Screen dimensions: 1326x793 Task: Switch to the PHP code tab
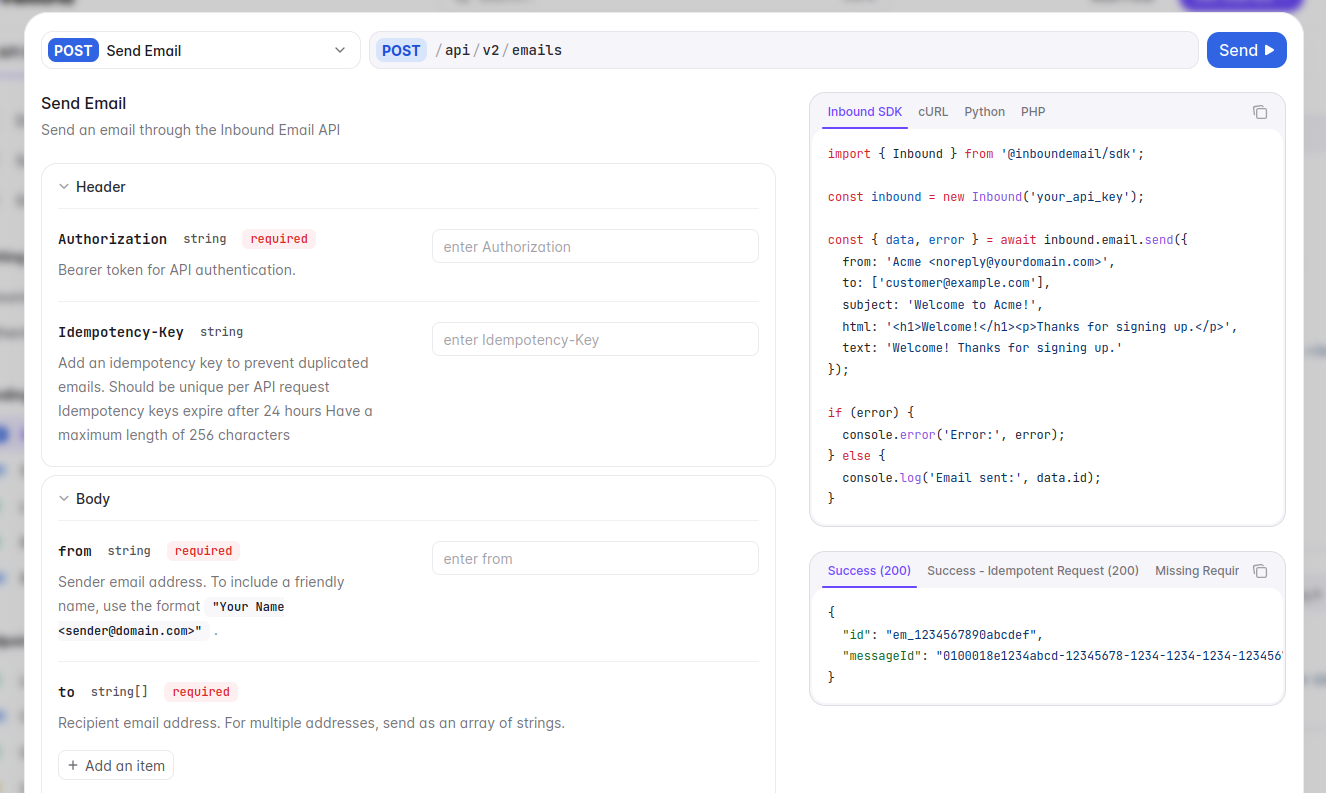(1033, 112)
